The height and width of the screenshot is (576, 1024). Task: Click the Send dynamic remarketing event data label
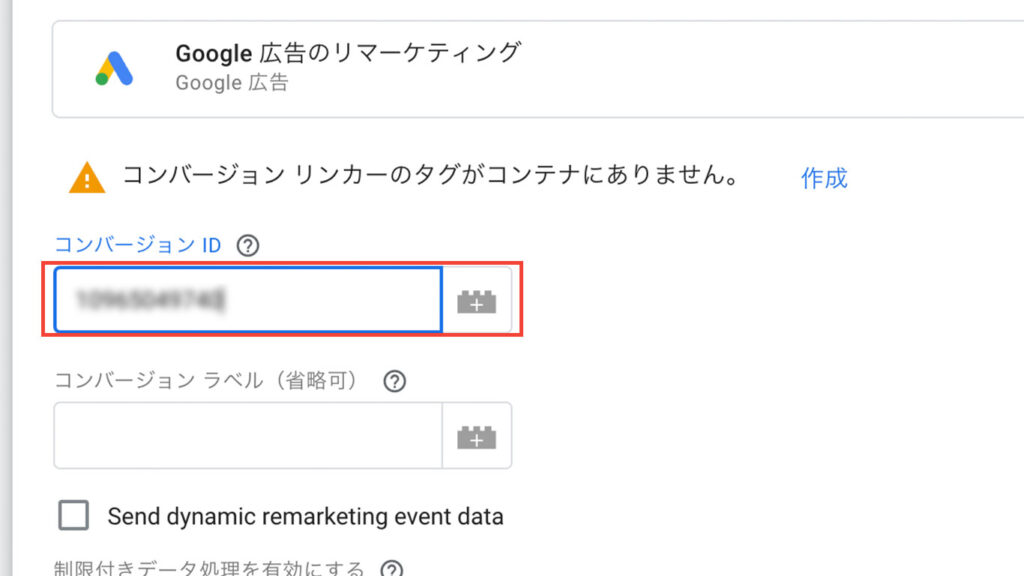click(306, 517)
